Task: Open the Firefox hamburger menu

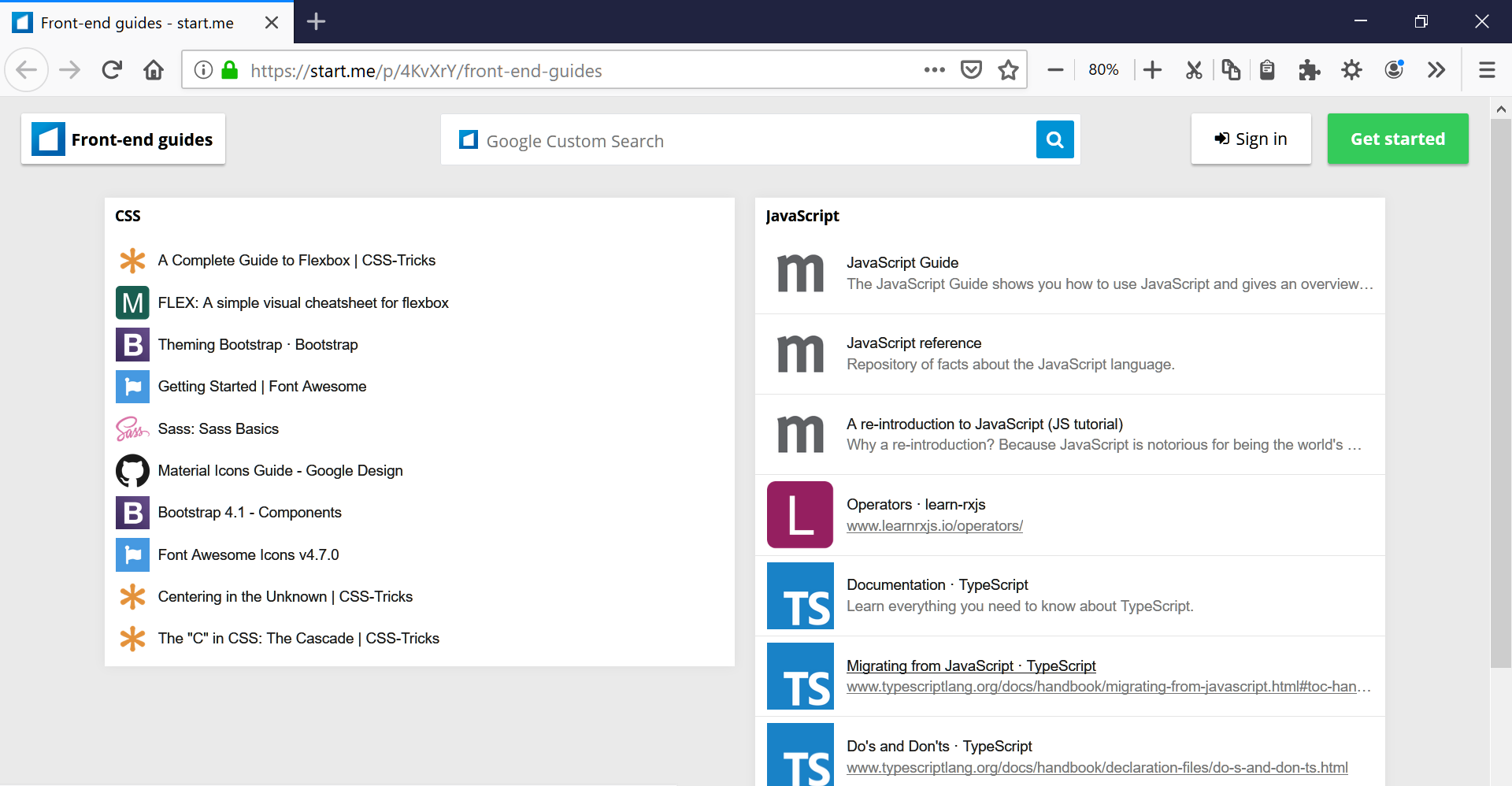Action: 1487,70
